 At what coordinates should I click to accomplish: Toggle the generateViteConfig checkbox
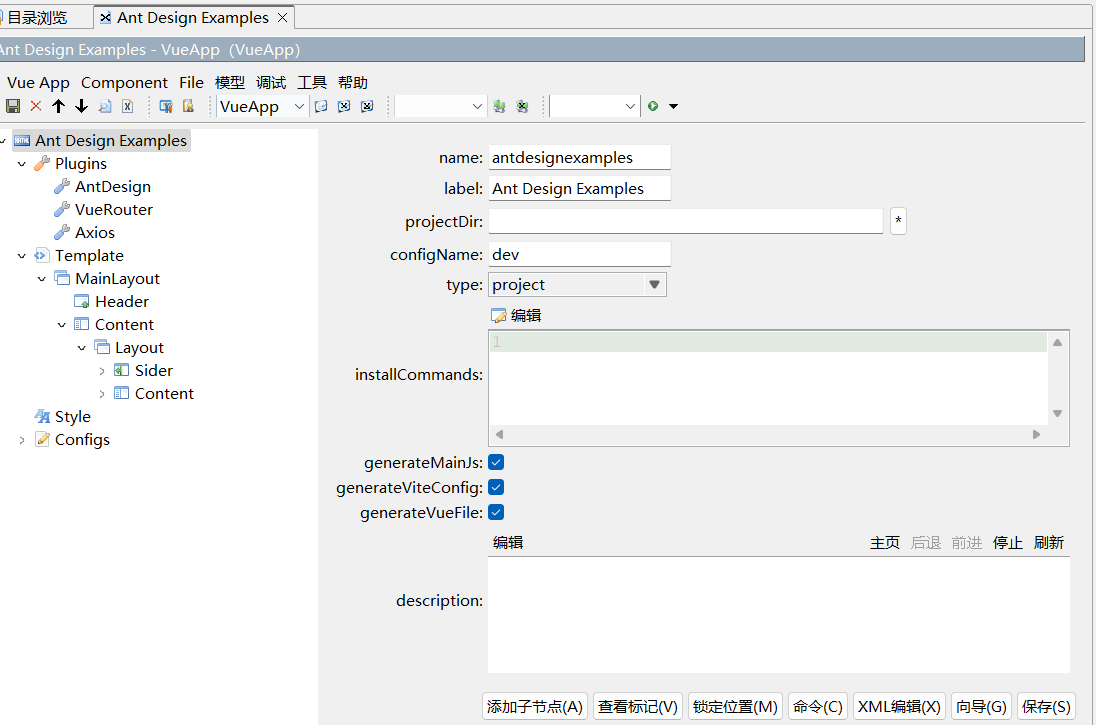pos(496,487)
